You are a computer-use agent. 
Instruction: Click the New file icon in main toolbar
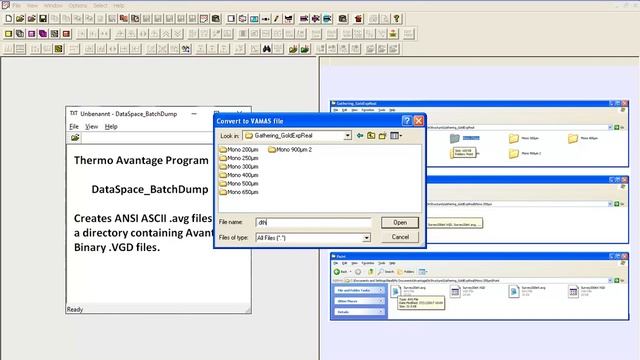click(x=9, y=19)
